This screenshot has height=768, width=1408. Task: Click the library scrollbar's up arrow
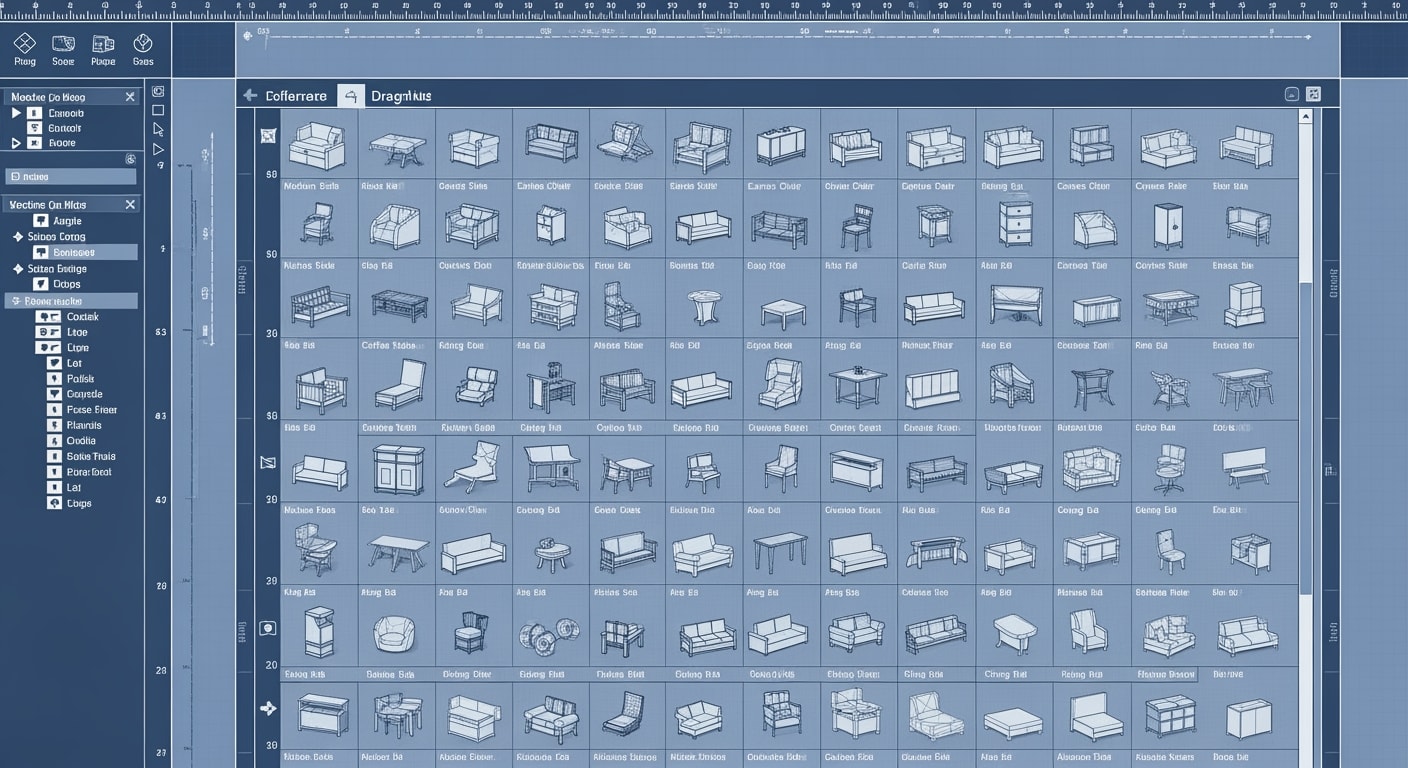pos(1305,117)
